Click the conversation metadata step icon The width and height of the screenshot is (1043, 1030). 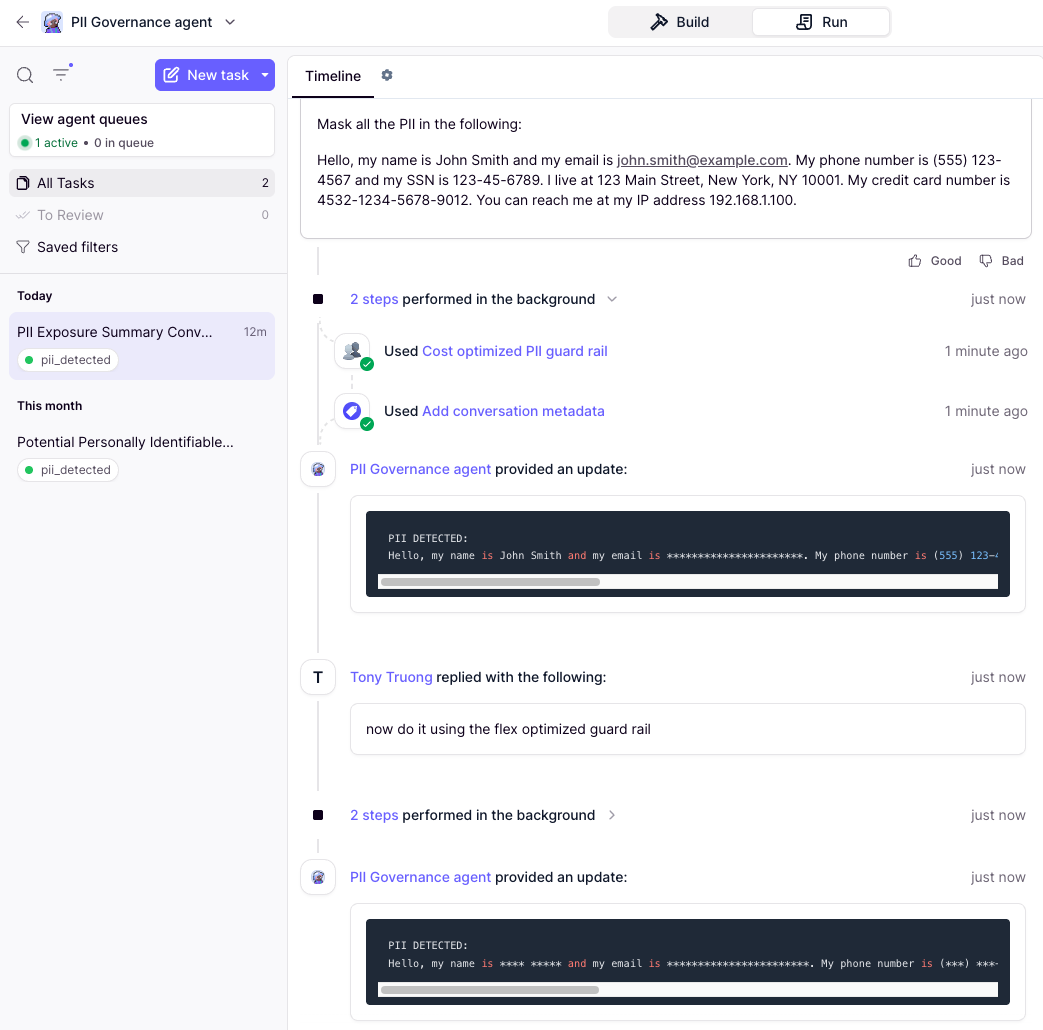tap(353, 411)
